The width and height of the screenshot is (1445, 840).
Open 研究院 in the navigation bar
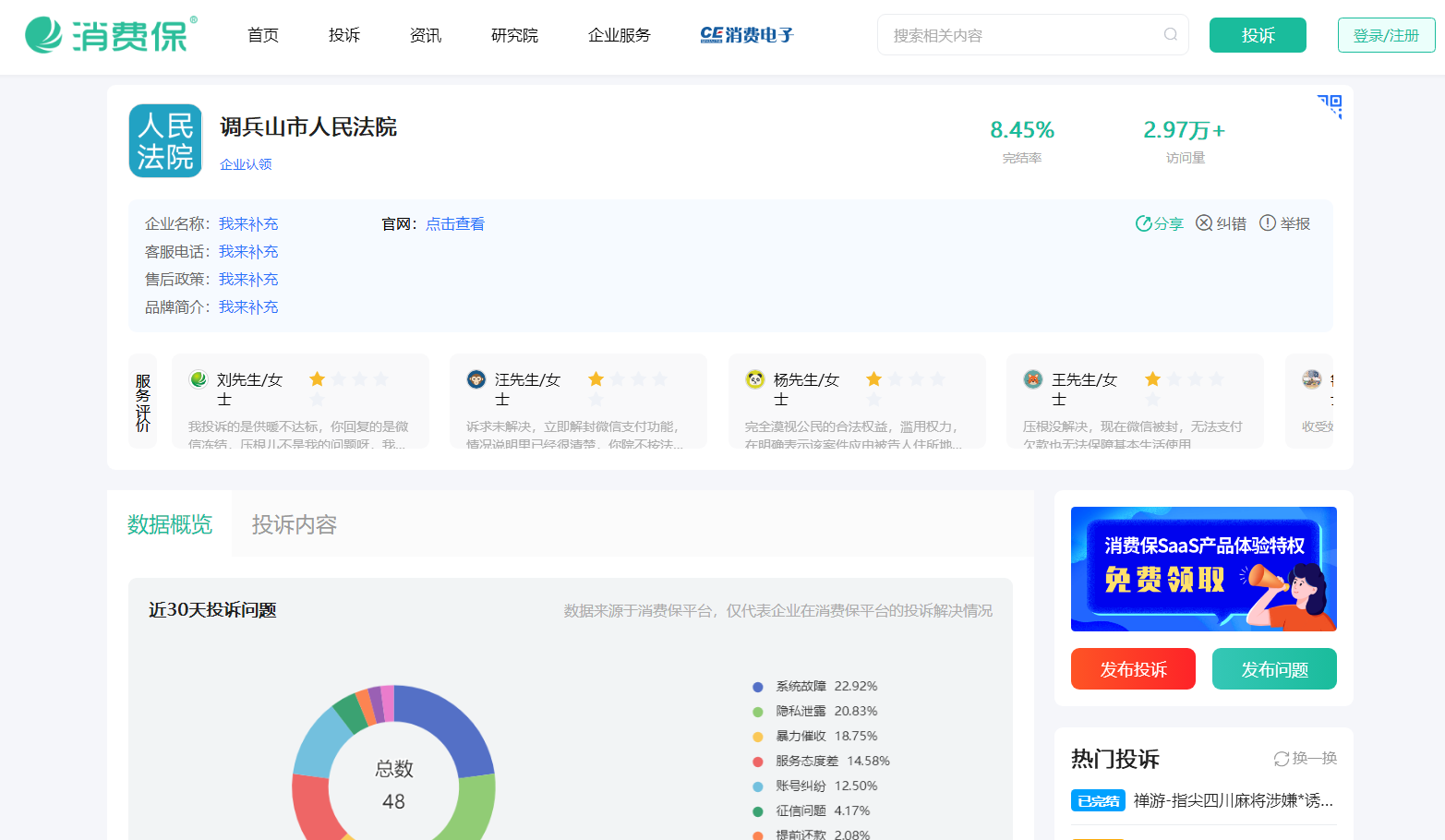point(515,35)
